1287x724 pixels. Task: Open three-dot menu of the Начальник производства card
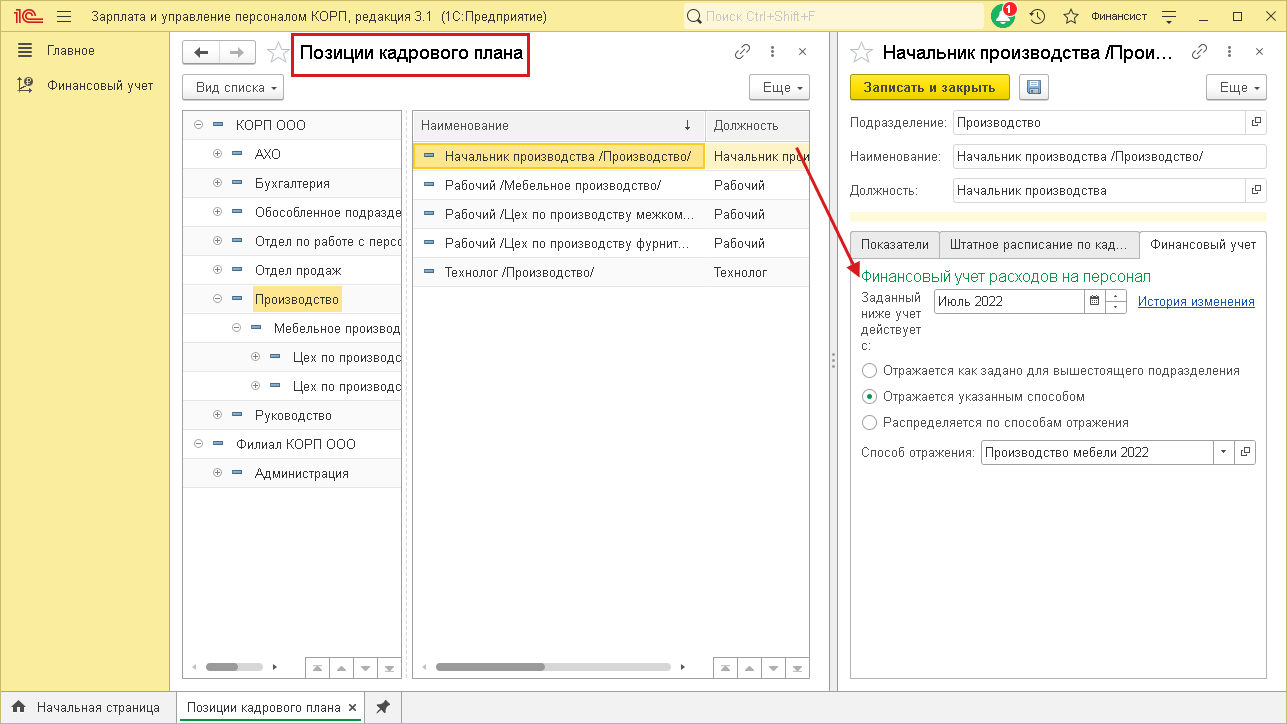point(1229,52)
